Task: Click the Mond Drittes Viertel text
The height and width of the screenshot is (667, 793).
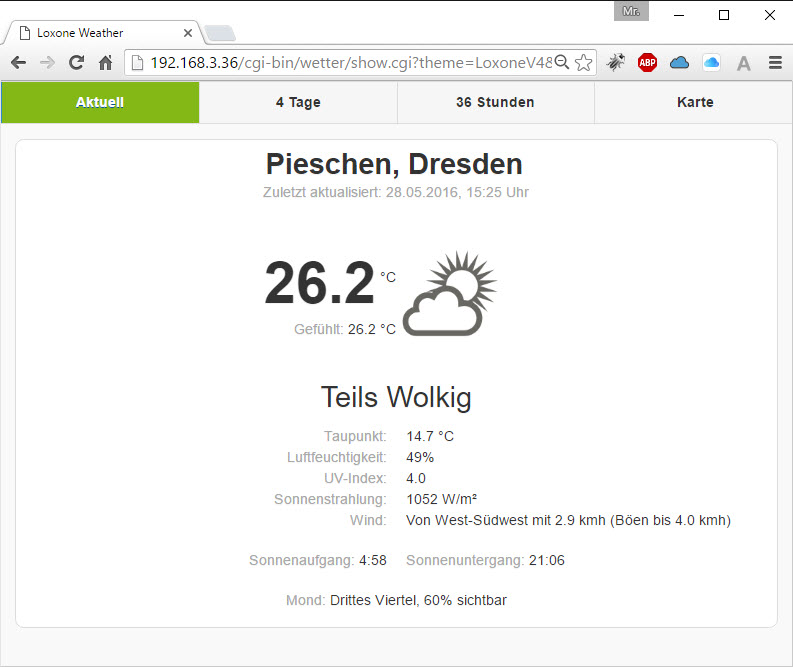Action: (x=396, y=600)
